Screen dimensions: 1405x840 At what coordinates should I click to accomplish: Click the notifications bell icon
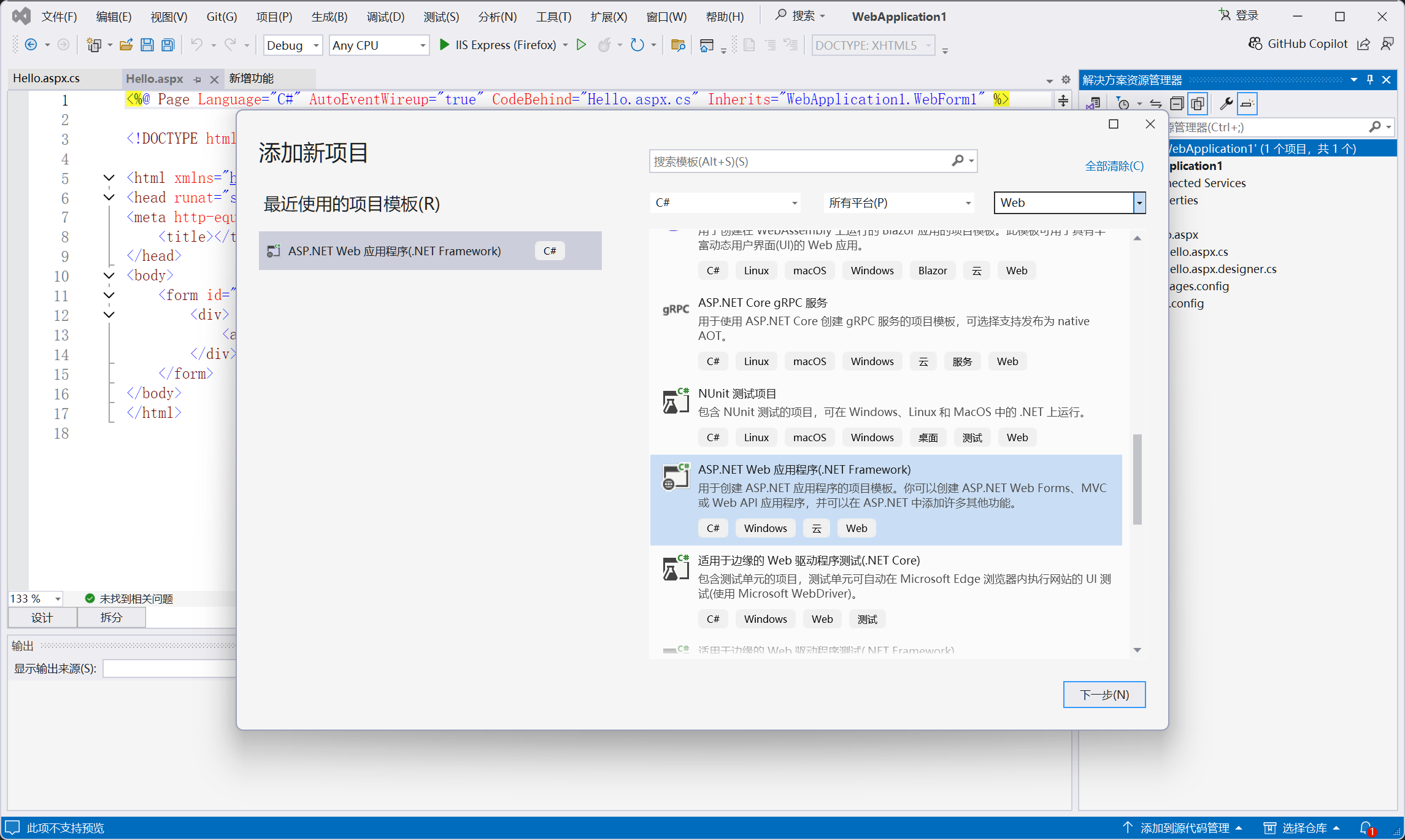[x=1366, y=828]
